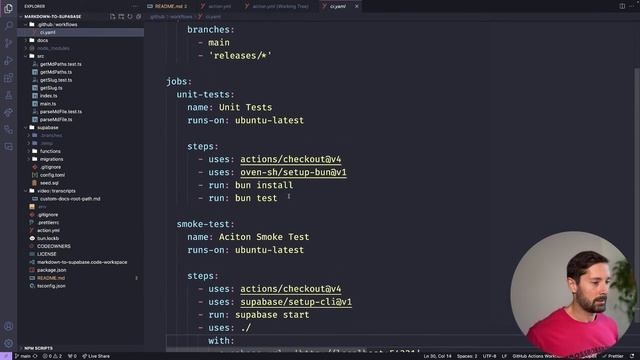Click the LF end-of-line indicator
This screenshot has height=360, width=640.
(x=504, y=356)
